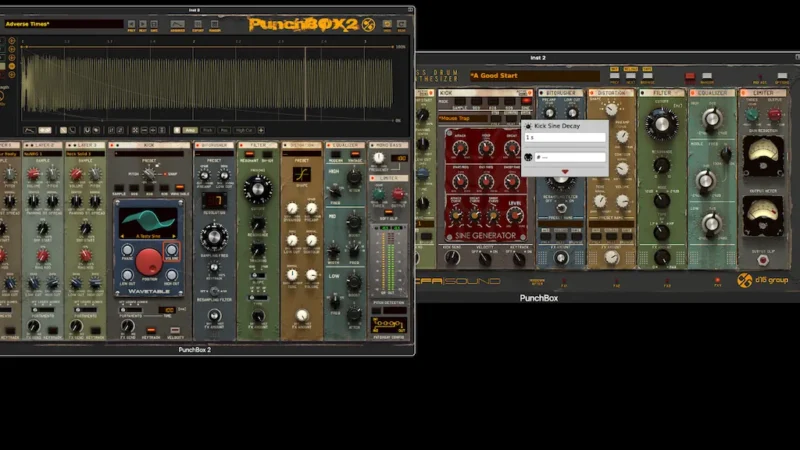Select Amp envelope tab under waveform
Viewport: 800px width, 450px height.
[x=190, y=131]
